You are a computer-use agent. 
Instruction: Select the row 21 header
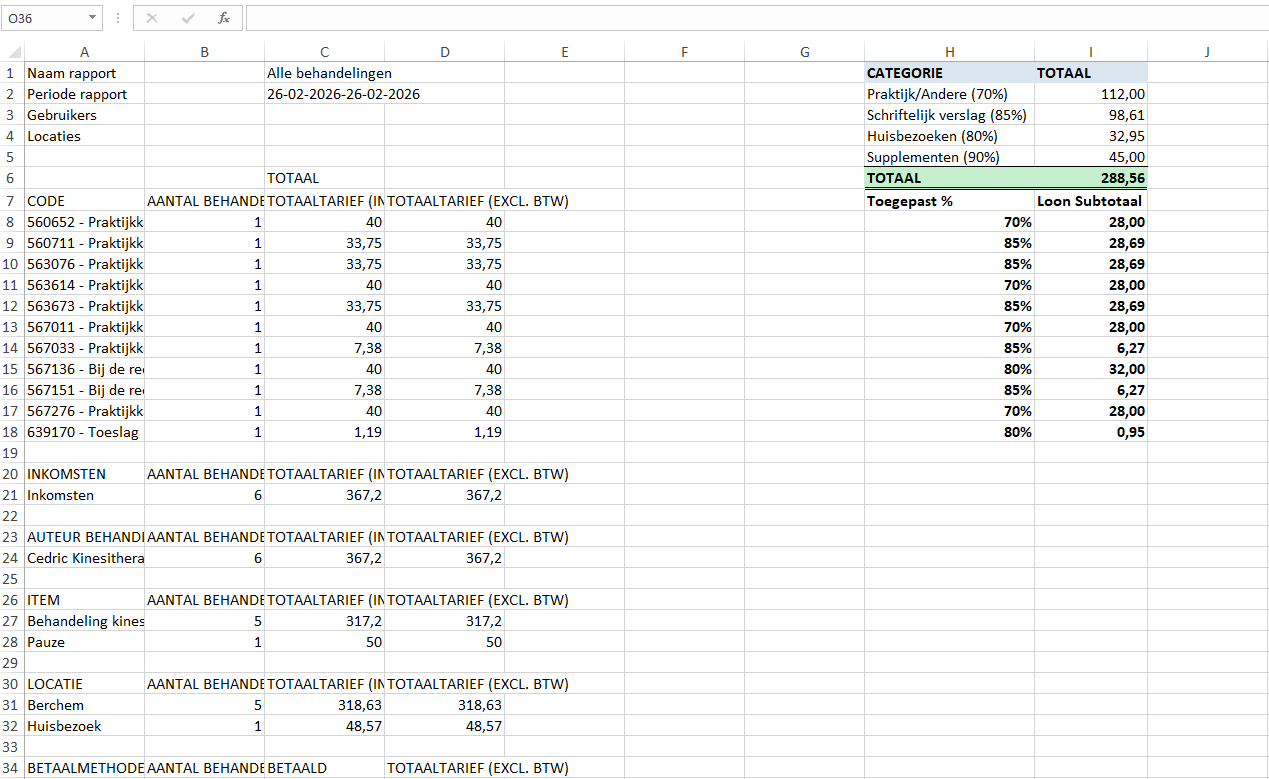click(11, 495)
